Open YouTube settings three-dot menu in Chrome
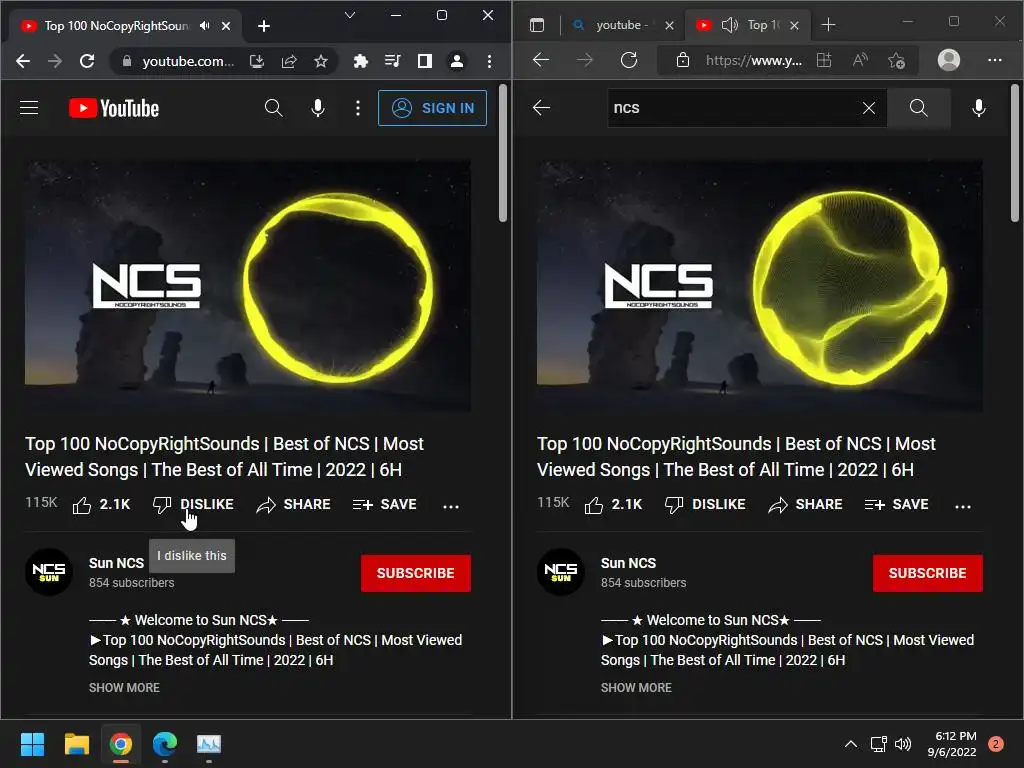Image resolution: width=1024 pixels, height=768 pixels. 358,108
